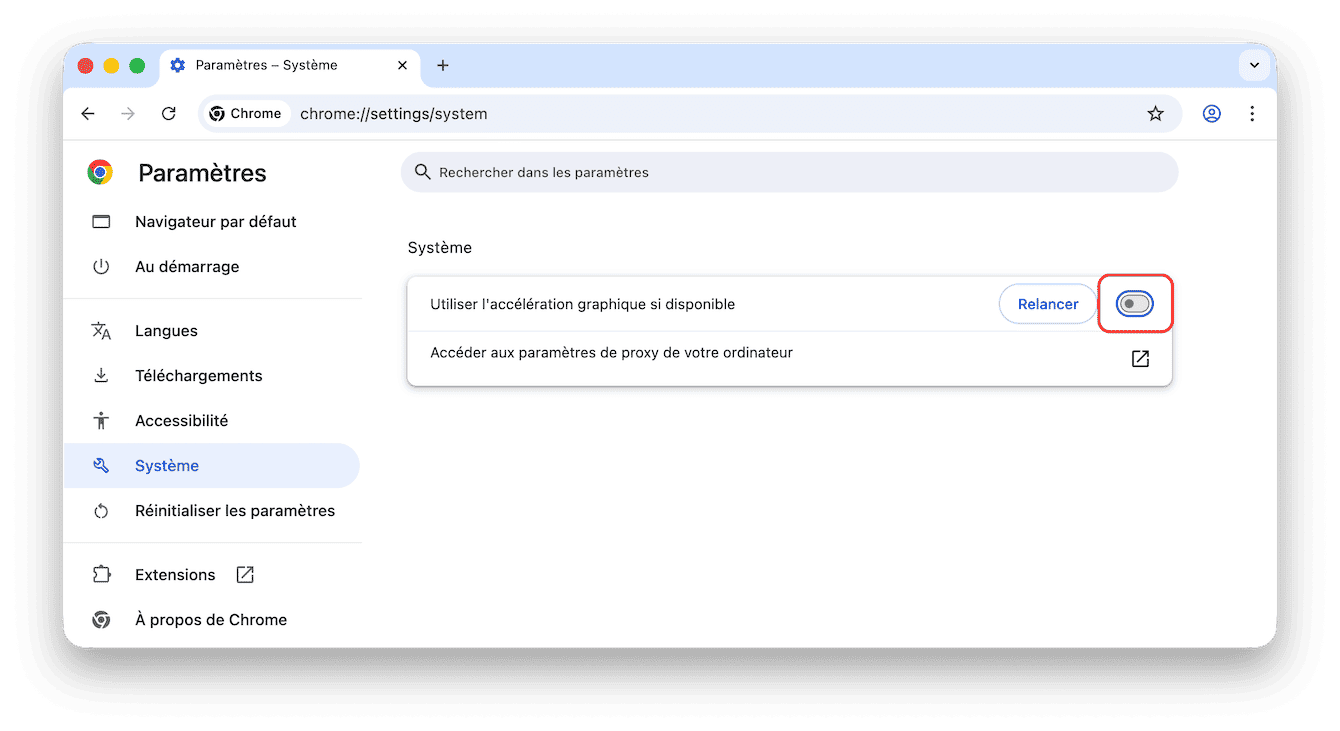Select Accessibilité in sidebar

coord(181,421)
